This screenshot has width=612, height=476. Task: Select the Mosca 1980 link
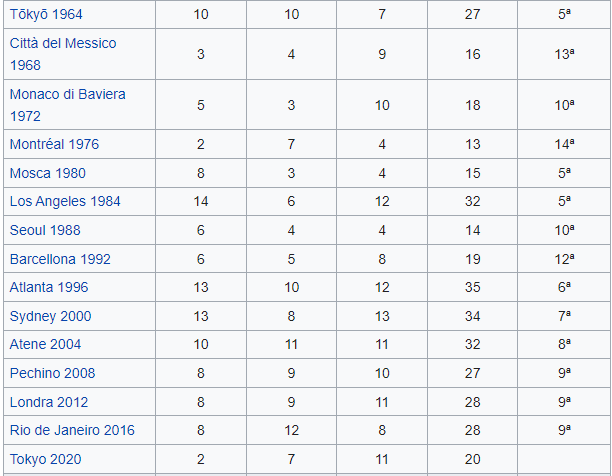pos(47,173)
